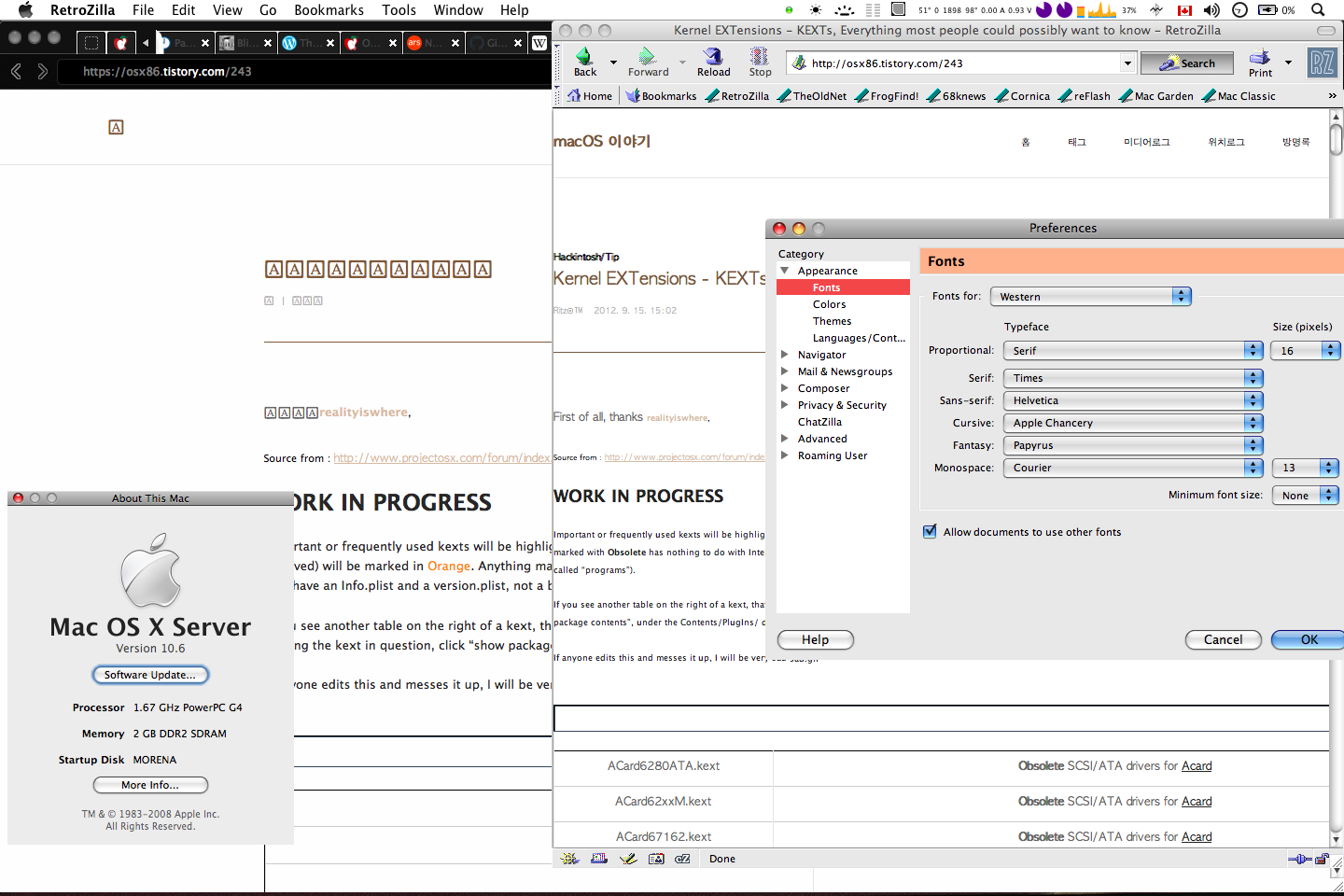Viewport: 1344px width, 896px height.
Task: Open the Fonts for Western dropdown
Action: [1091, 296]
